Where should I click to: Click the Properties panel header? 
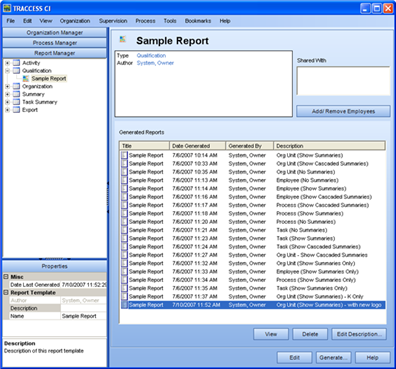click(x=55, y=266)
